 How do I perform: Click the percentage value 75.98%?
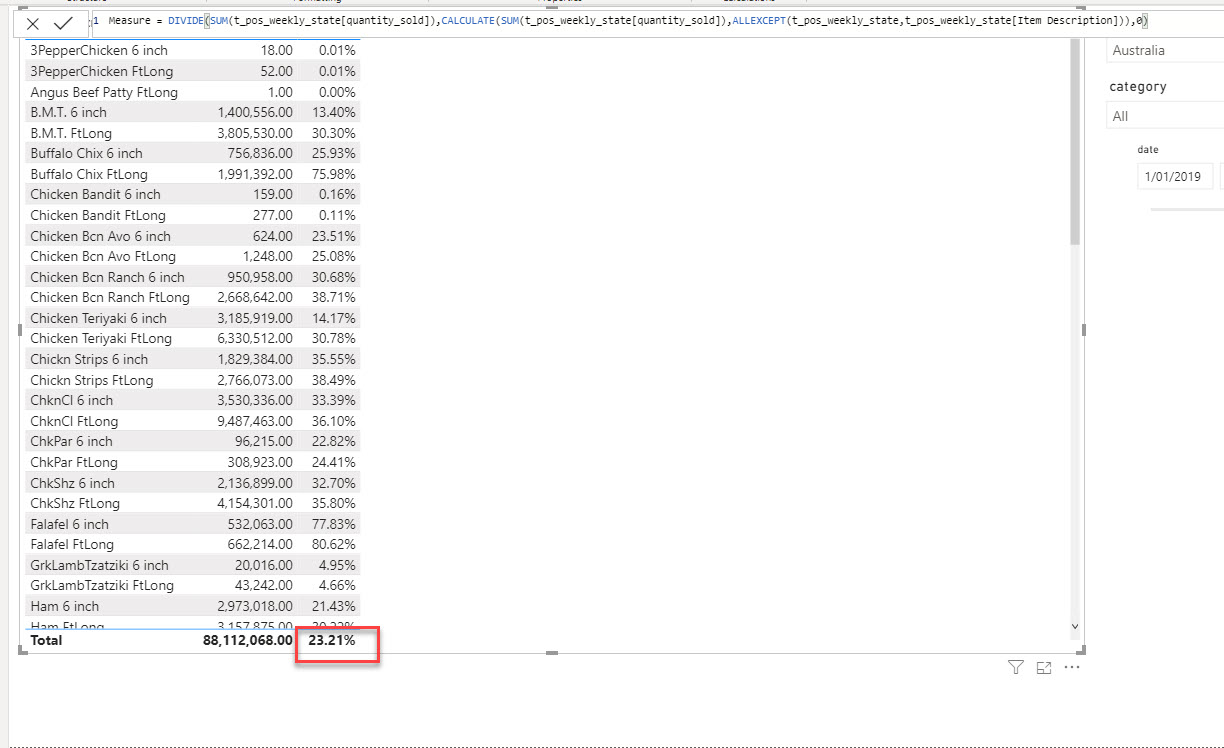click(333, 174)
